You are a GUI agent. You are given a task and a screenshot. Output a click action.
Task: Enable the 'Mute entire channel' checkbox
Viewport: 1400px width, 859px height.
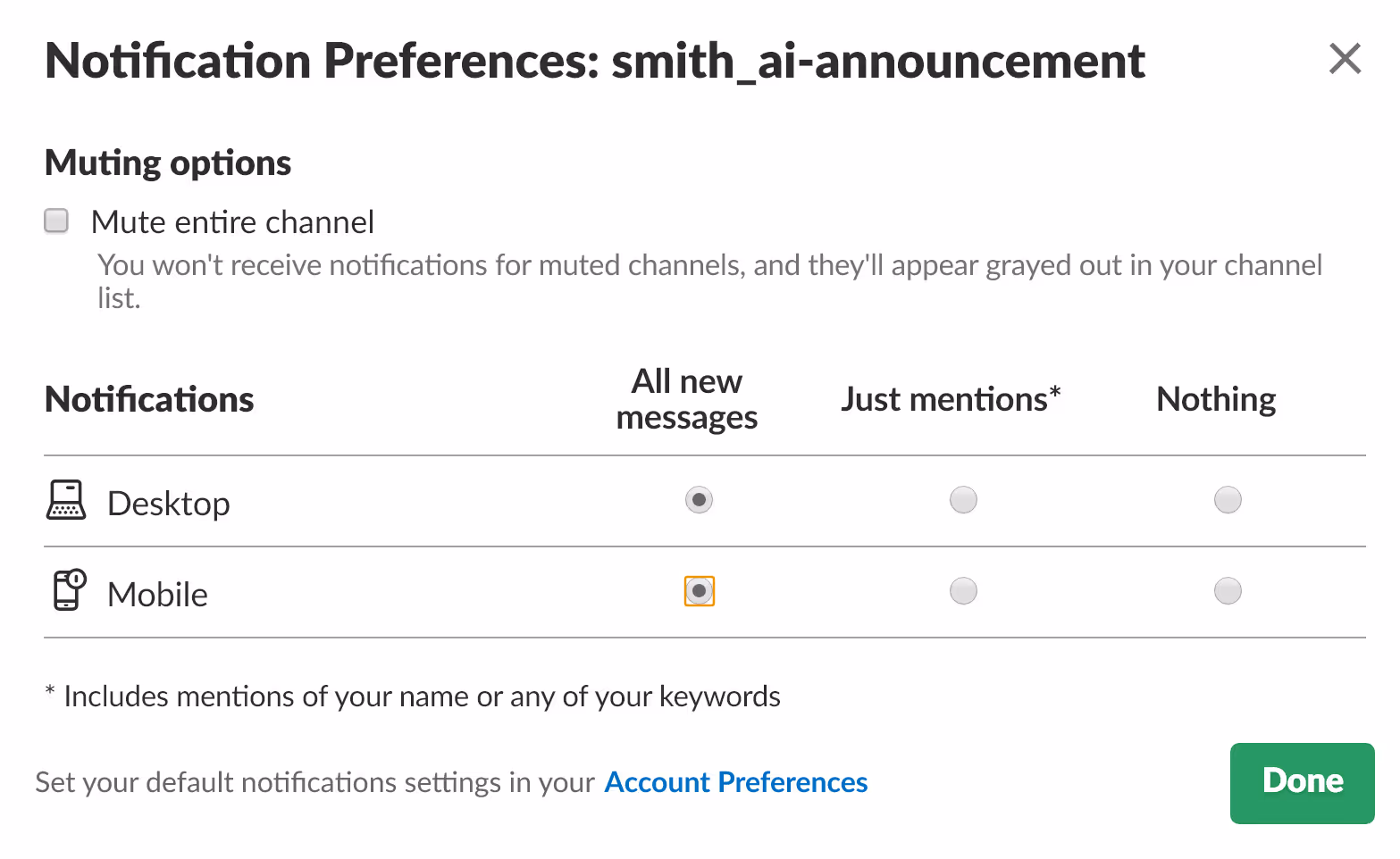55,220
